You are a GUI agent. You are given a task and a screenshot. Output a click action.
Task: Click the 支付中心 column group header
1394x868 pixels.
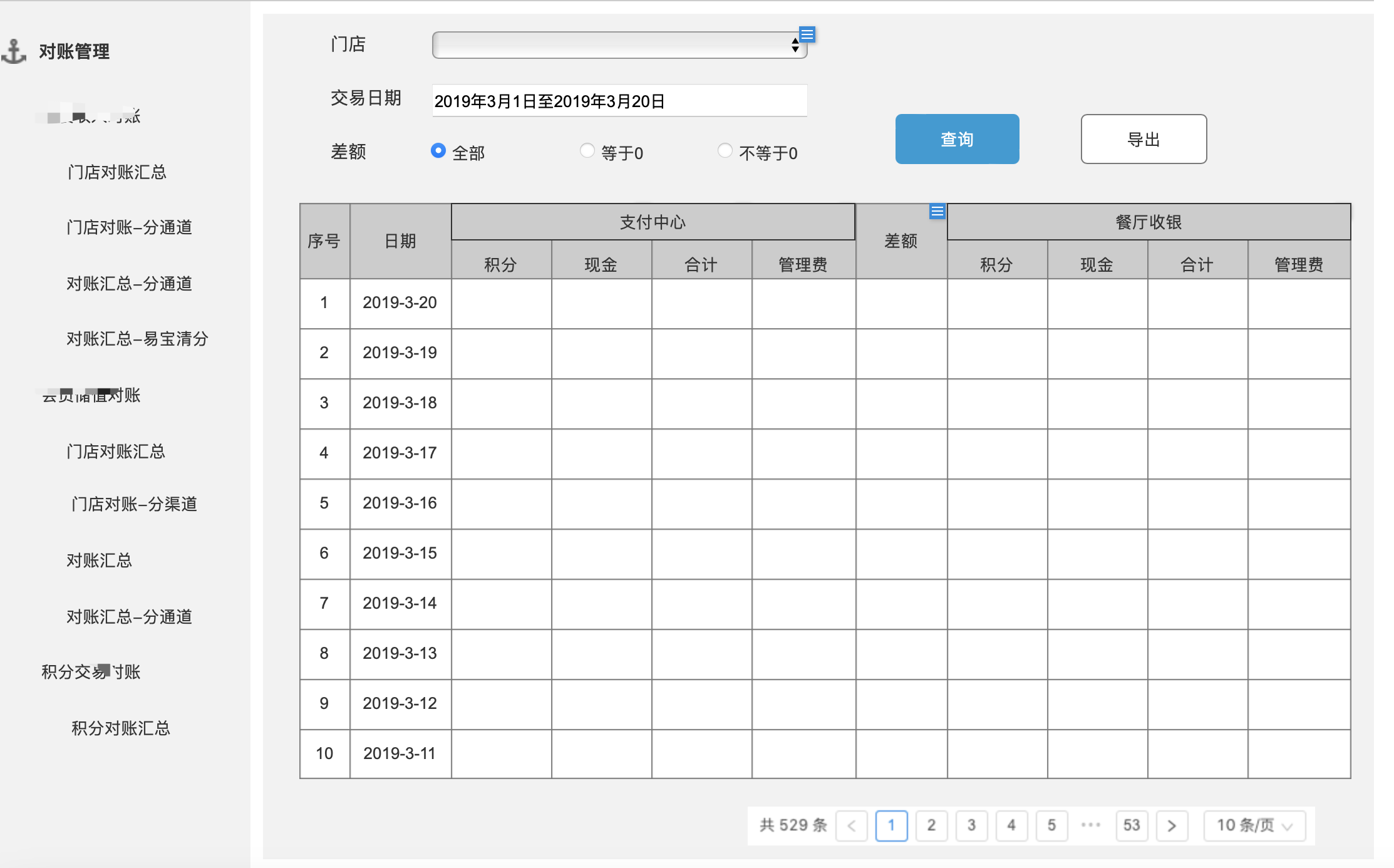(653, 222)
